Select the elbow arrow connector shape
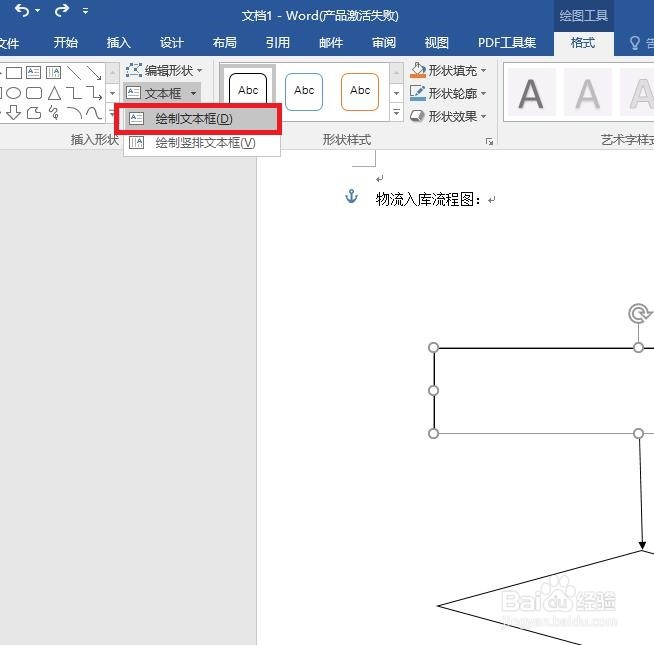The height and width of the screenshot is (645, 654). point(94,93)
